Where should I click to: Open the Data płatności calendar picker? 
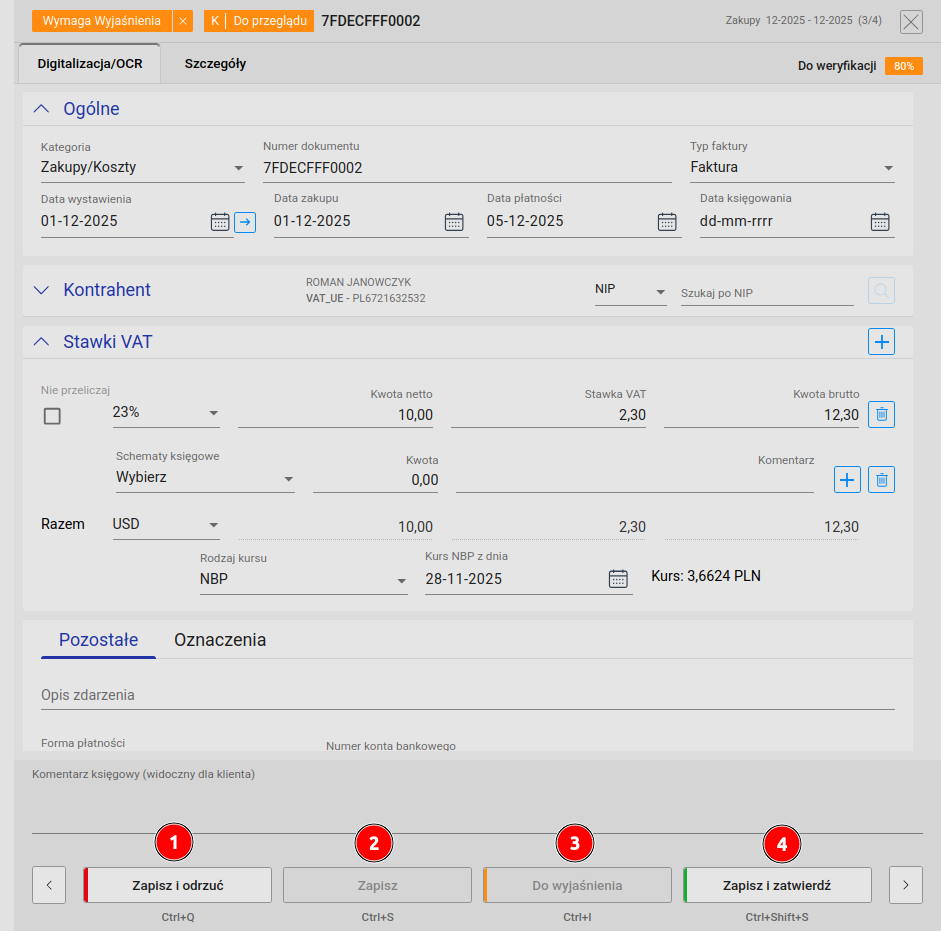667,222
